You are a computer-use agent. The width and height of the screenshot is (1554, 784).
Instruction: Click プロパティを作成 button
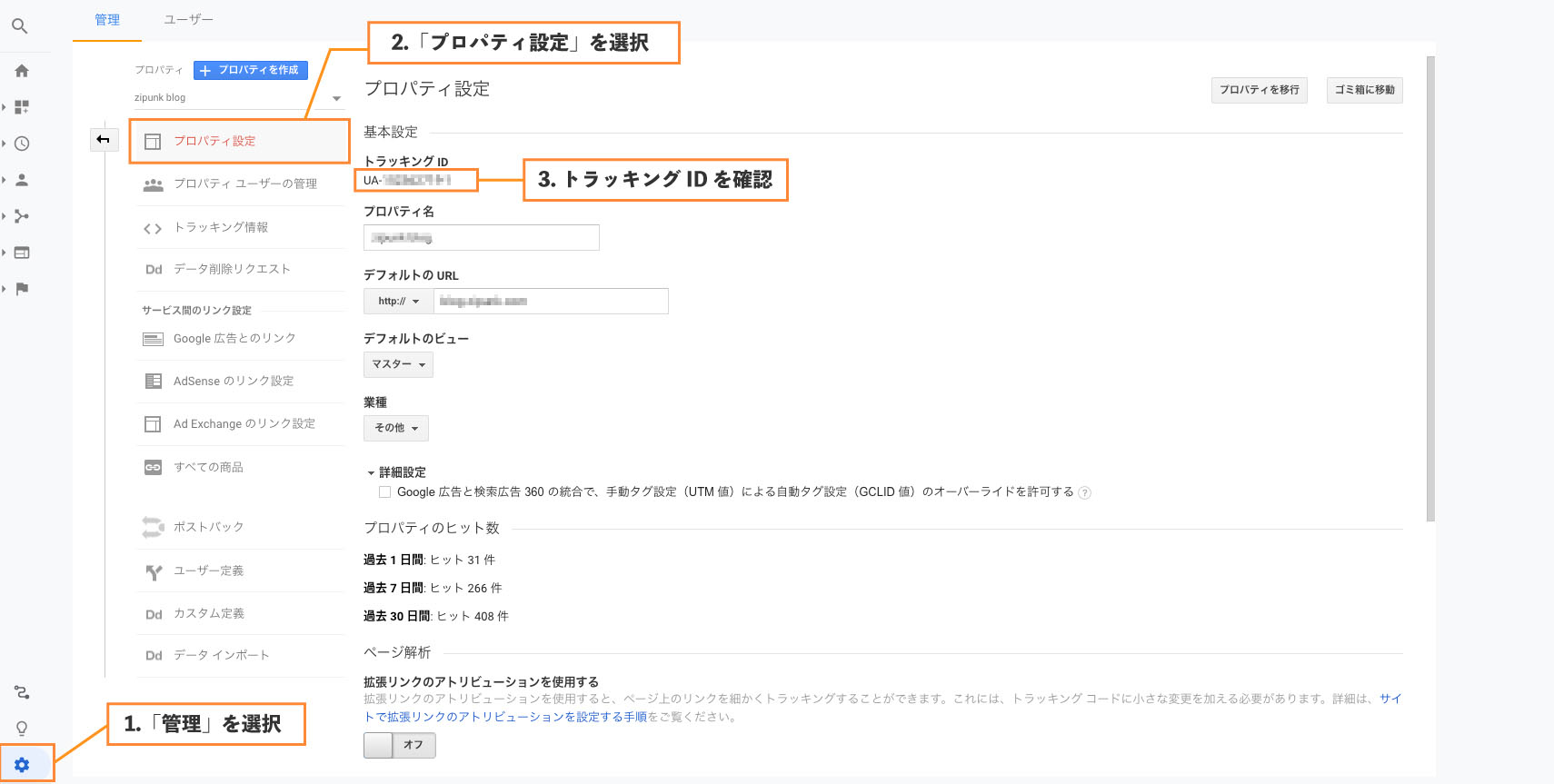(251, 70)
